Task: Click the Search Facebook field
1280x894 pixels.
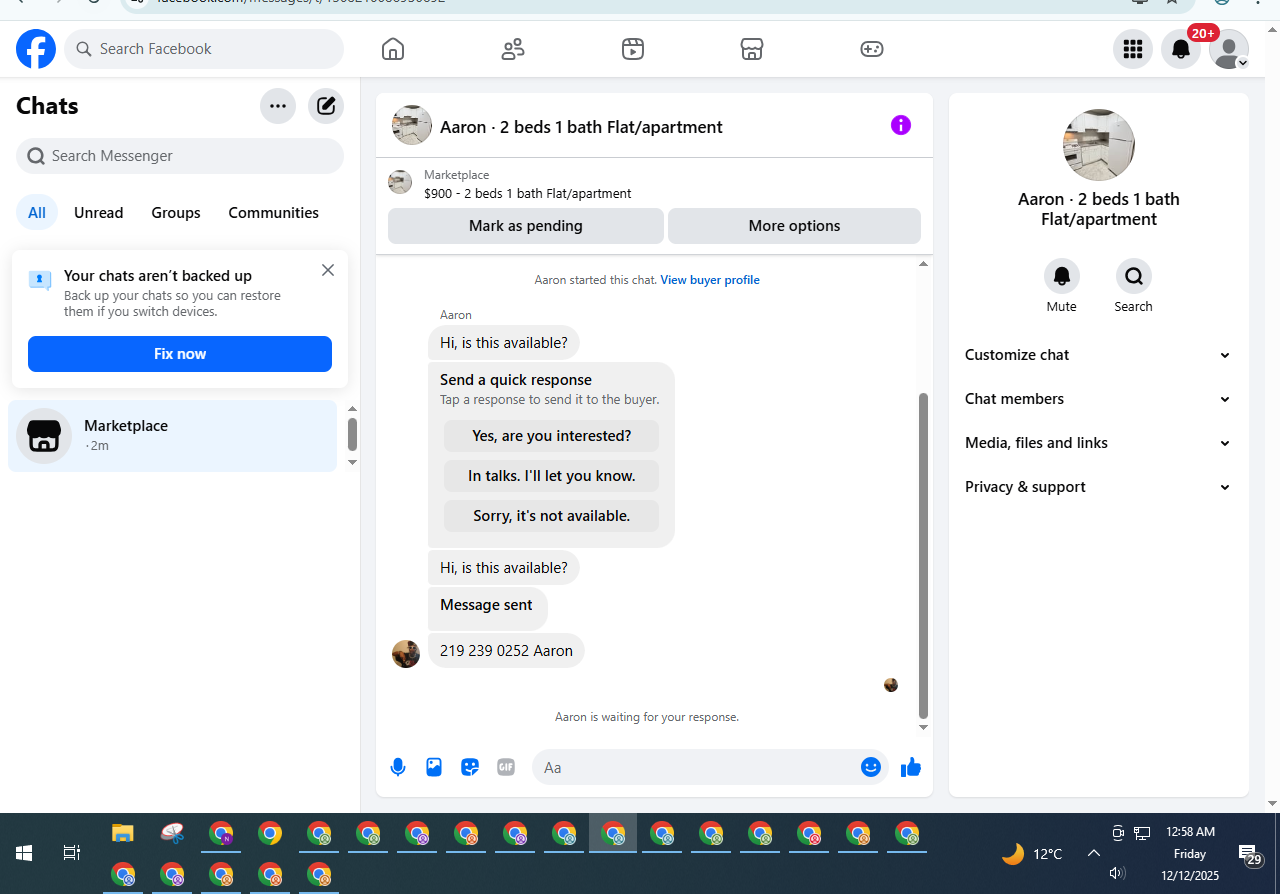Action: coord(204,49)
